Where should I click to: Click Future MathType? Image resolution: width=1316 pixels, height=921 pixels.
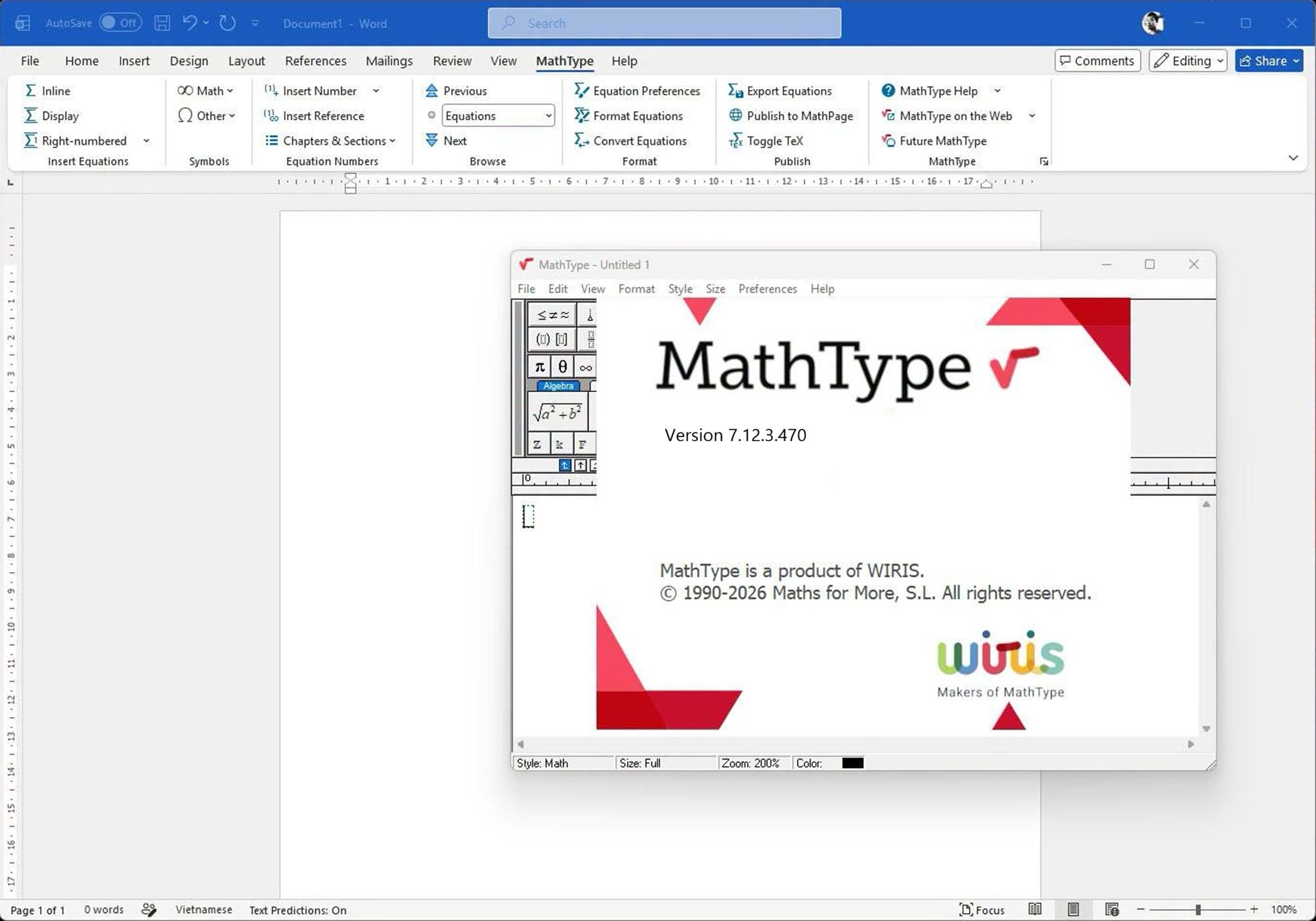934,141
